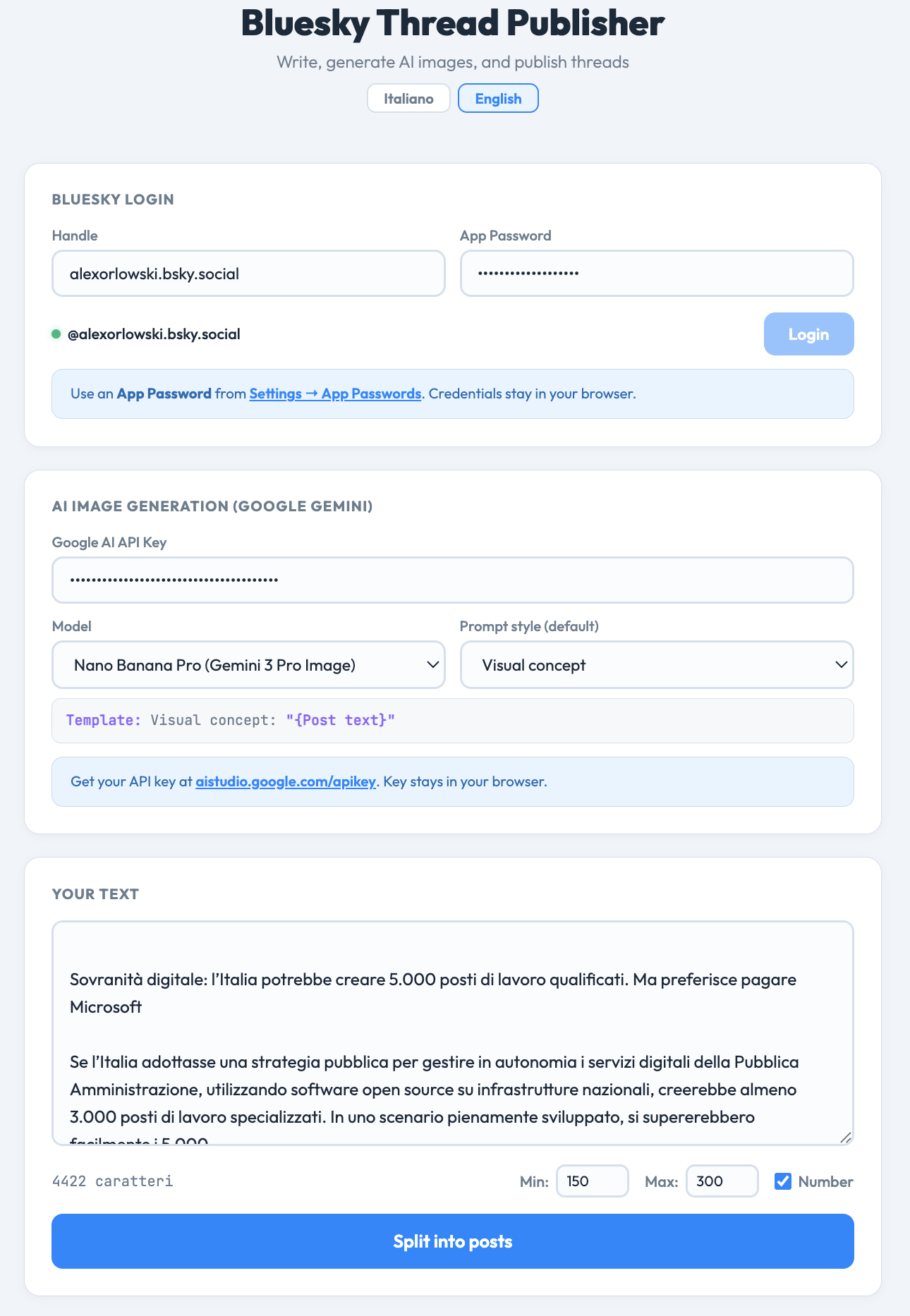
Task: Click the textarea resize handle
Action: coord(846,1138)
